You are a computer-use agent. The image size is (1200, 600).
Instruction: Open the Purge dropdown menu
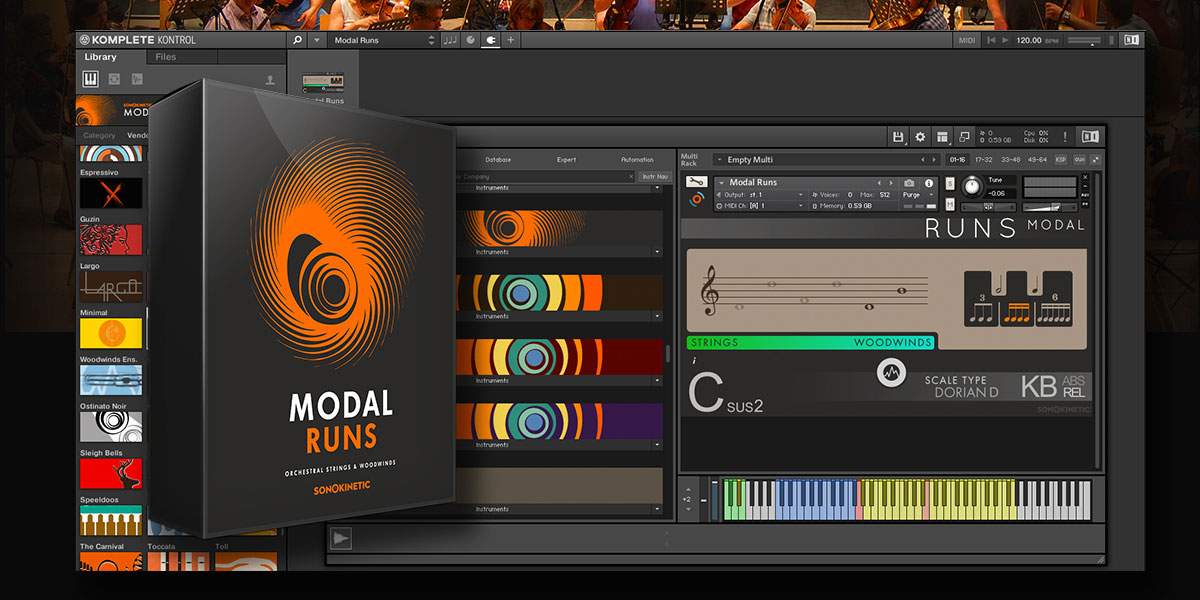click(916, 195)
